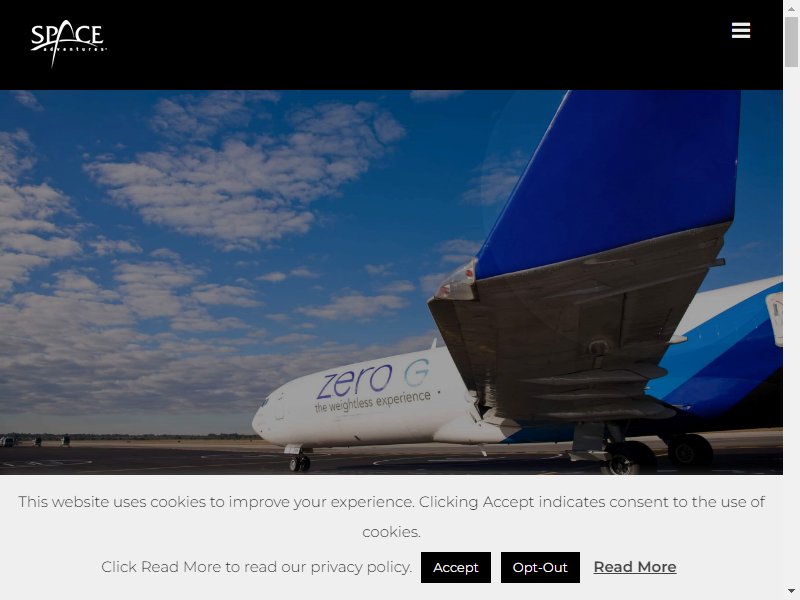800x600 pixels.
Task: Open the hamburger navigation menu
Action: (740, 30)
